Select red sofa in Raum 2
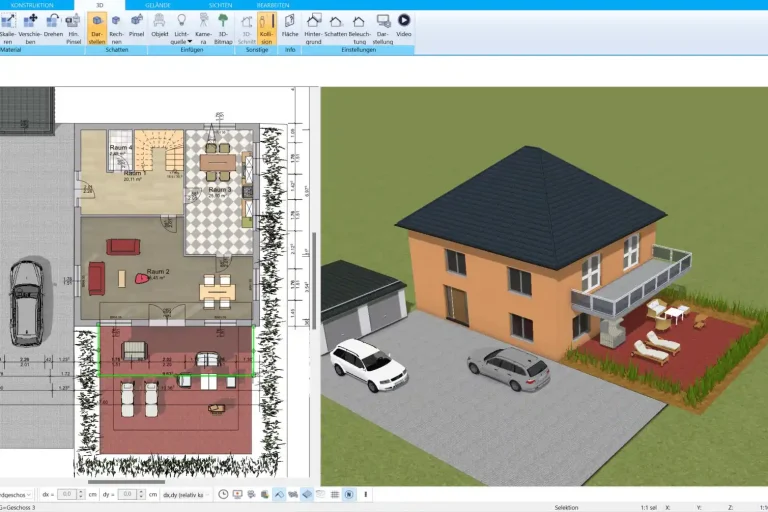768x512 pixels. point(123,246)
